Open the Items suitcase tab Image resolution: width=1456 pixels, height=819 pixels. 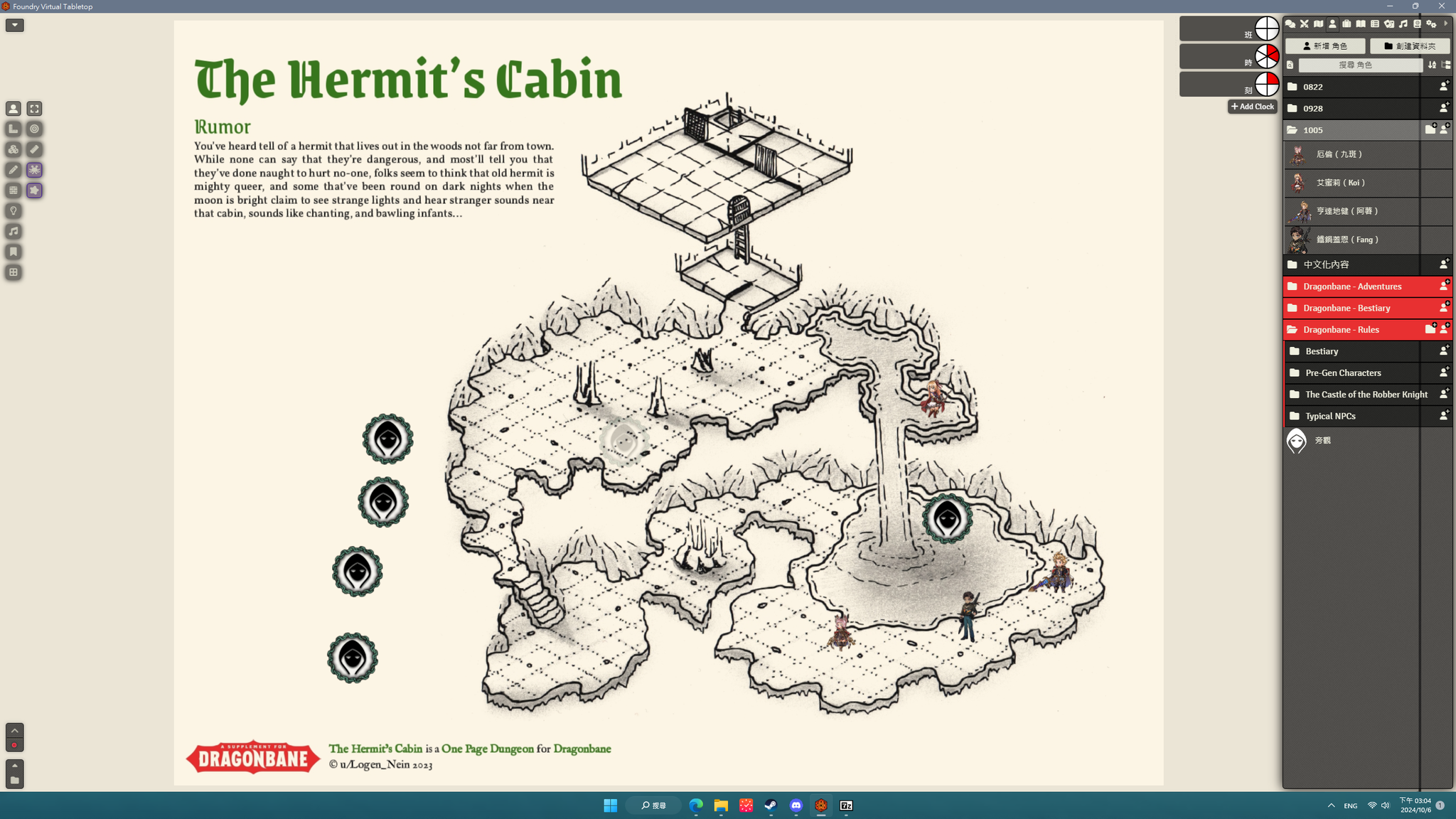[x=1347, y=24]
